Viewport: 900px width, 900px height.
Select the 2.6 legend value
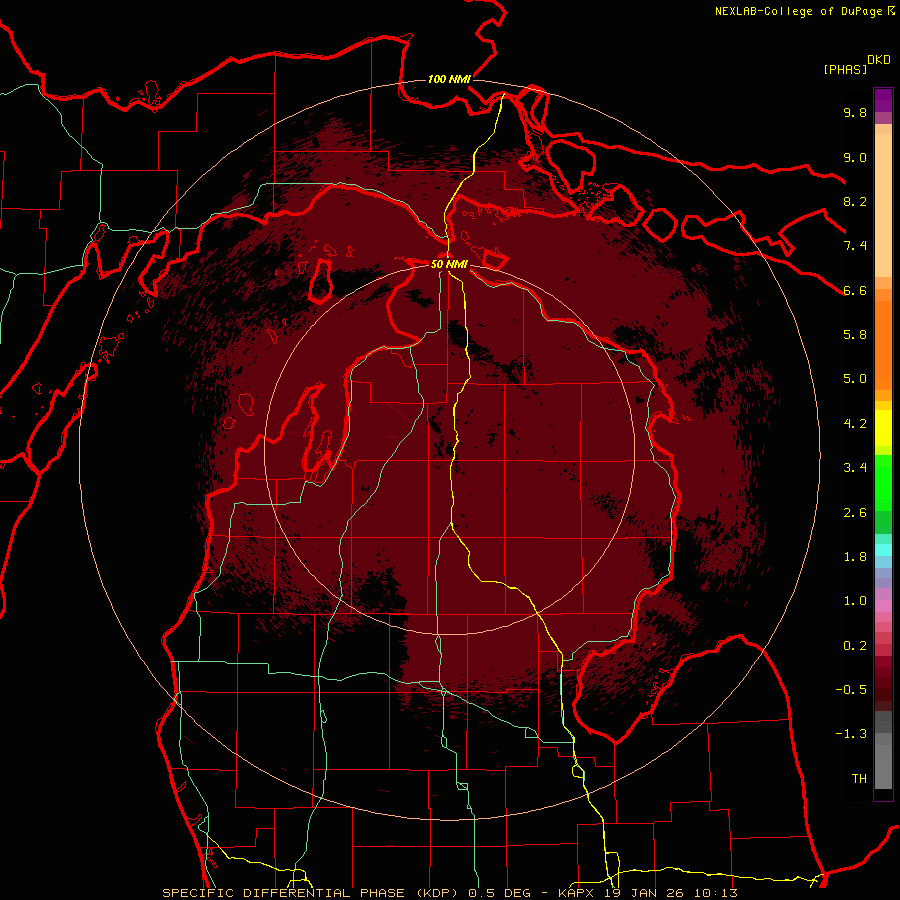(x=855, y=513)
